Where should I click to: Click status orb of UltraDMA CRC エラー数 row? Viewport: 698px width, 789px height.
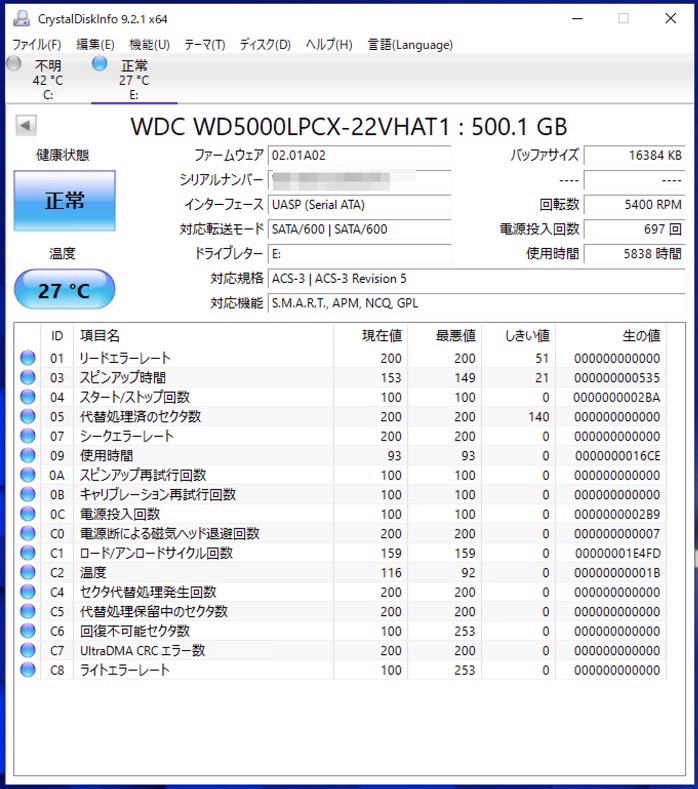[28, 650]
